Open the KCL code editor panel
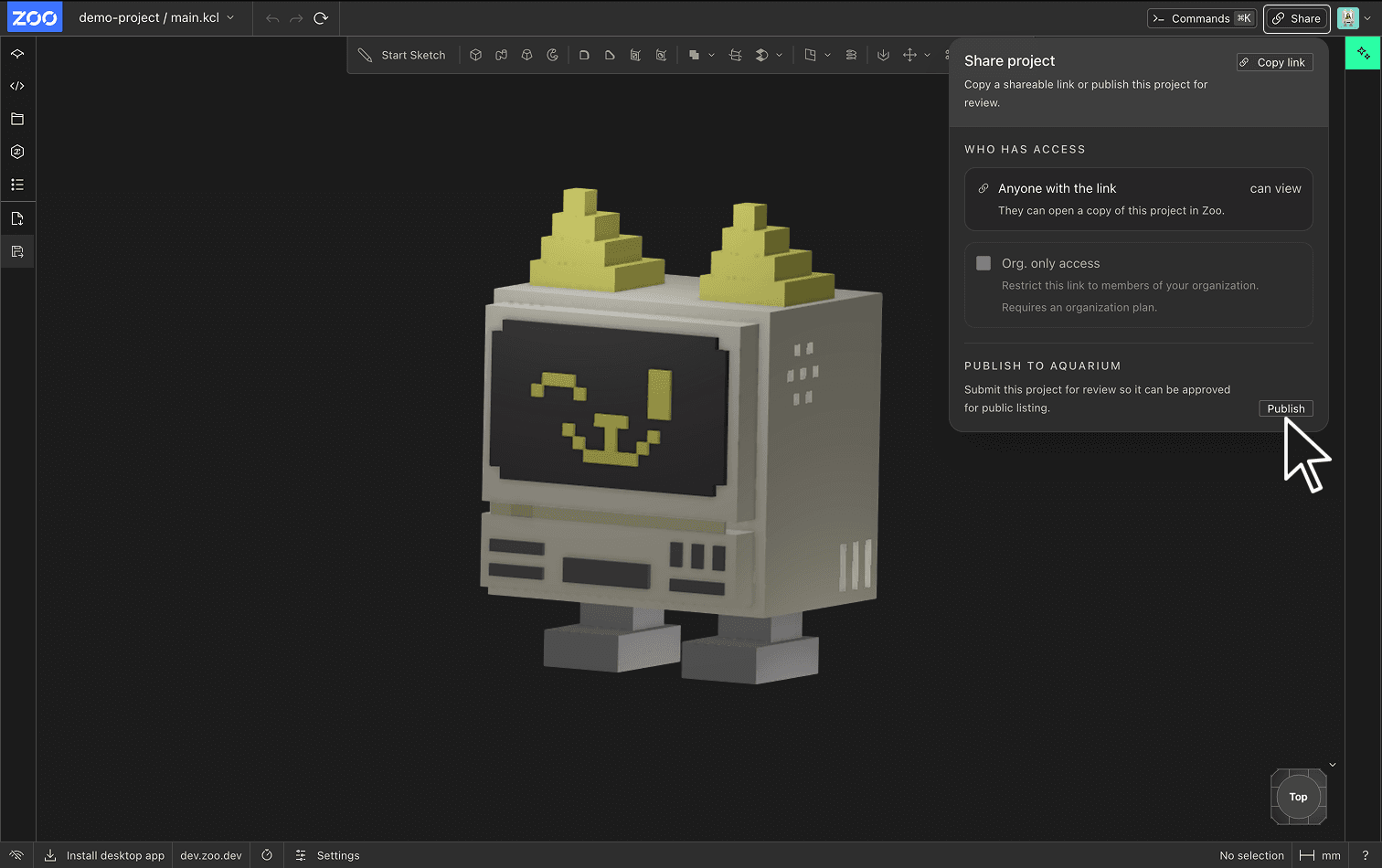Image resolution: width=1382 pixels, height=868 pixels. tap(17, 85)
